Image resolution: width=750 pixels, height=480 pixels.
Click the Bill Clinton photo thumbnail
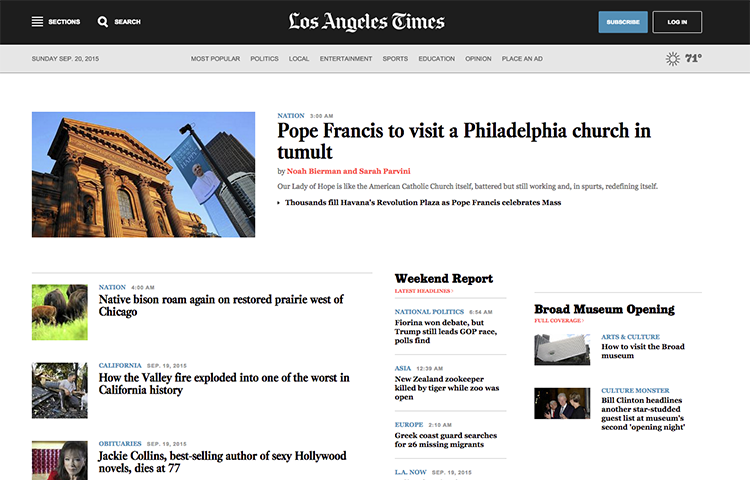tap(562, 404)
